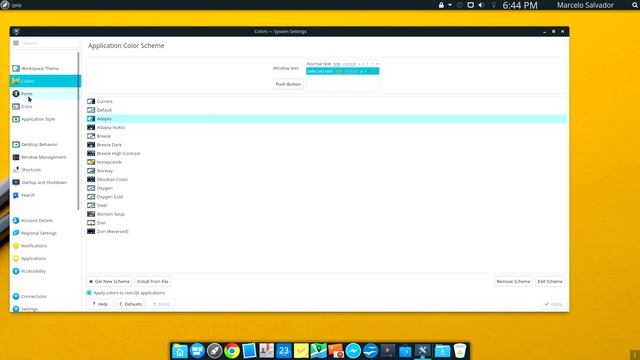
Task: Click the Help button
Action: [x=100, y=304]
